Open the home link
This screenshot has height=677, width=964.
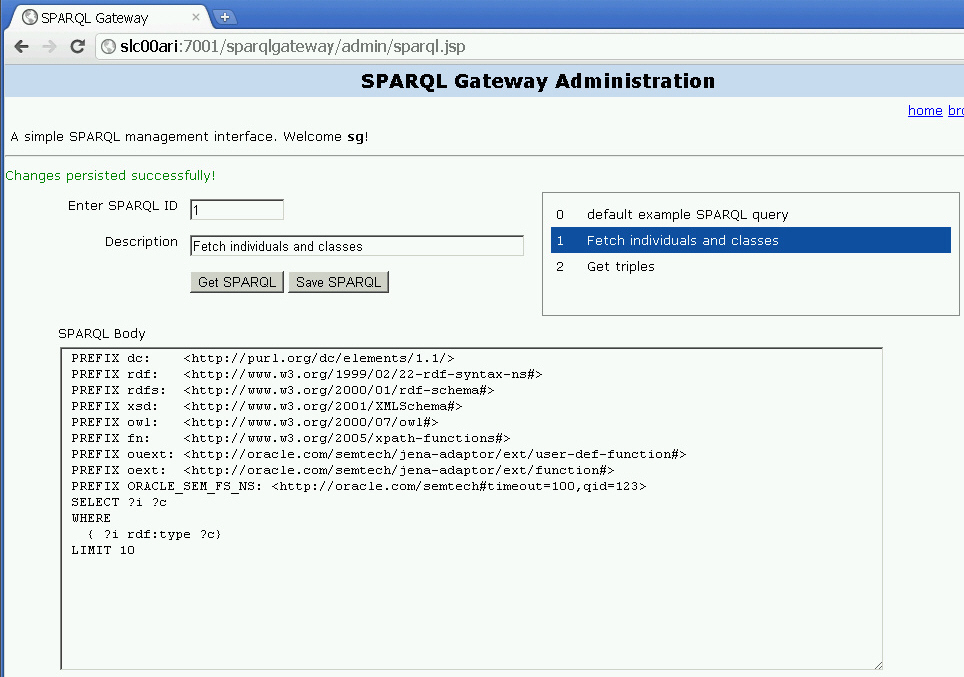[x=925, y=110]
